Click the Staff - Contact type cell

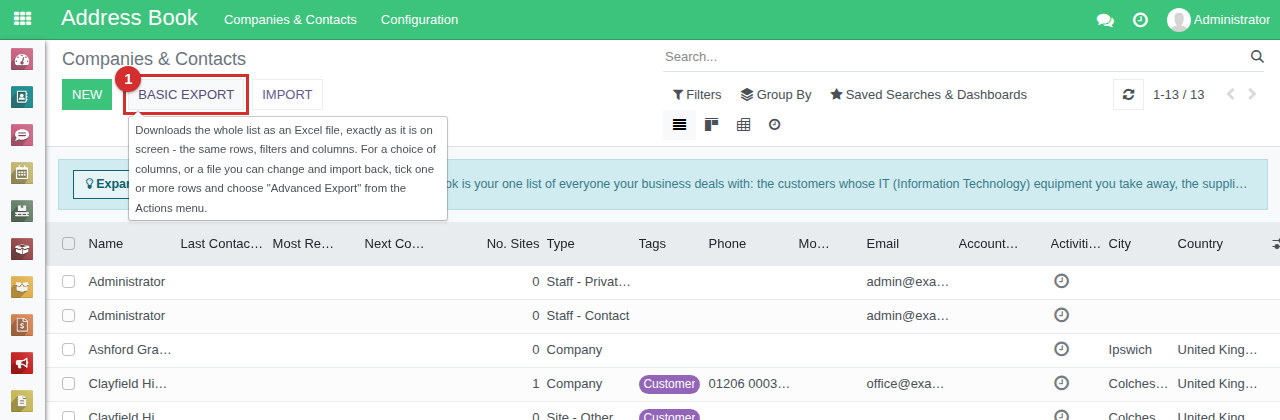tap(588, 315)
